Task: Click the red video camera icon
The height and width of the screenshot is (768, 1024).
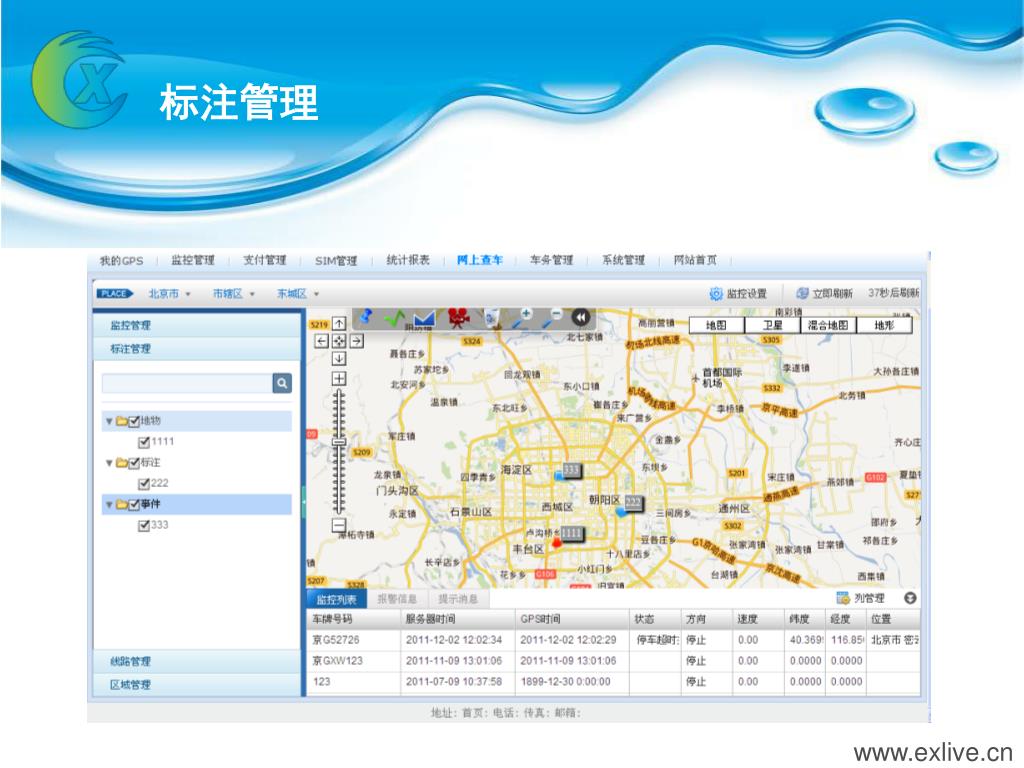Action: pos(457,318)
